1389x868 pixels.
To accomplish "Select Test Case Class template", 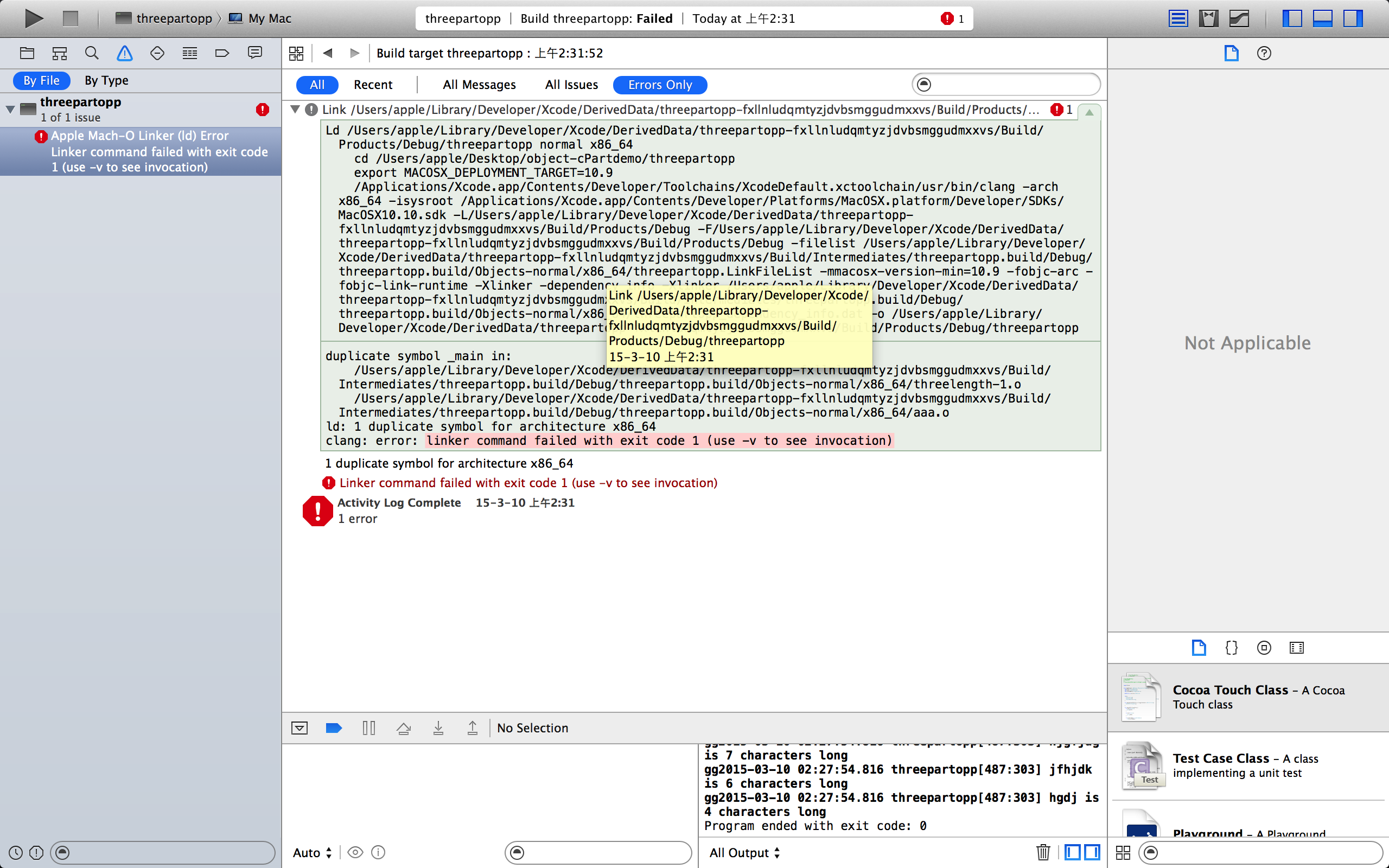I will tap(1248, 766).
